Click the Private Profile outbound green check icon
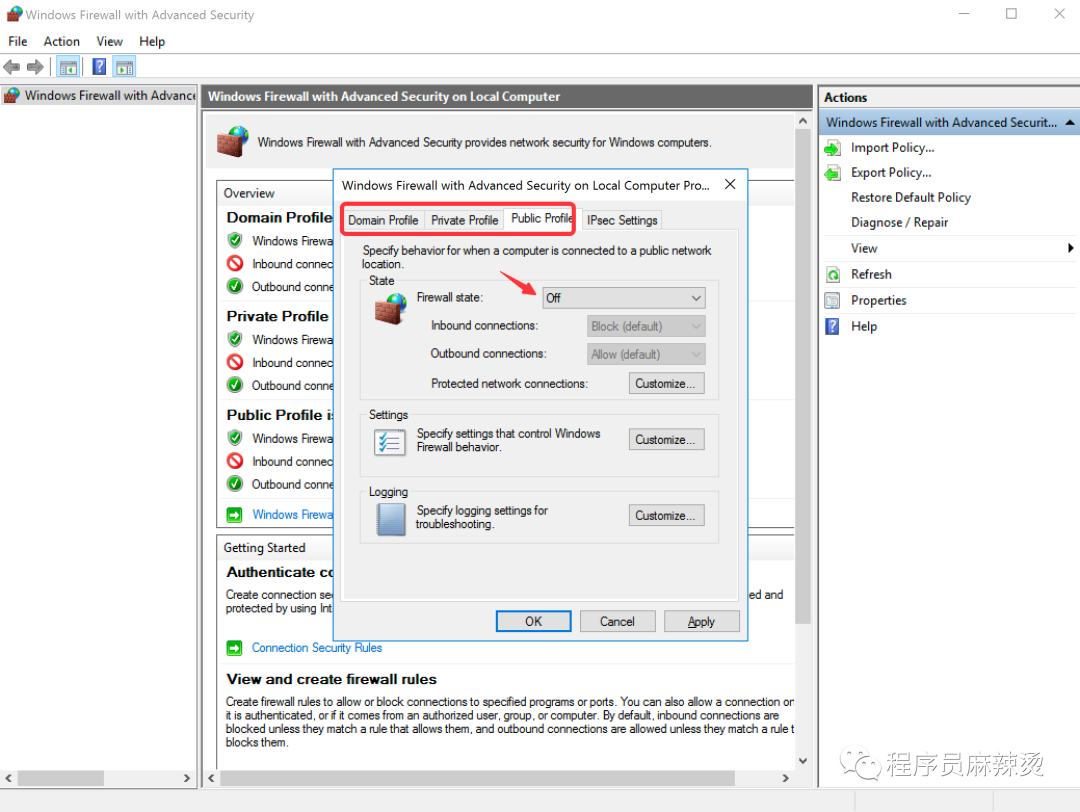Screen dimensions: 1080x812 (235, 385)
